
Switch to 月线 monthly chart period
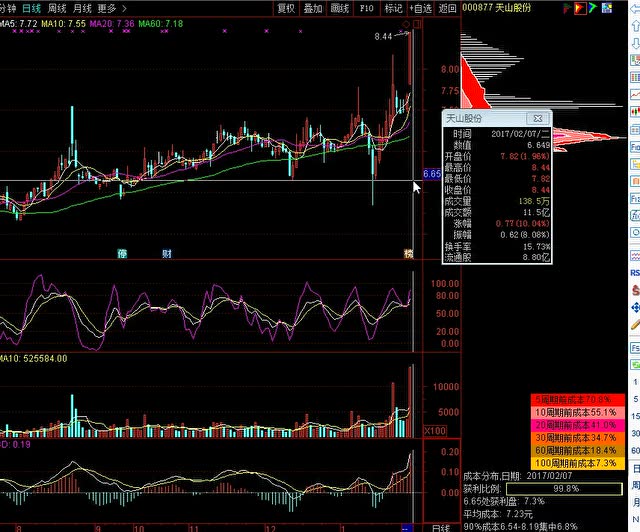click(83, 8)
